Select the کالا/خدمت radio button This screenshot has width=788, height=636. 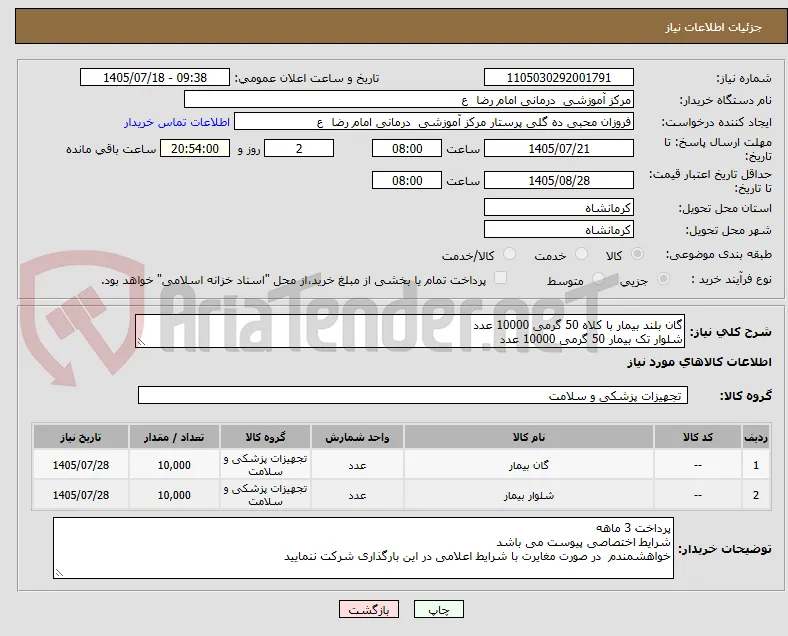click(x=509, y=254)
